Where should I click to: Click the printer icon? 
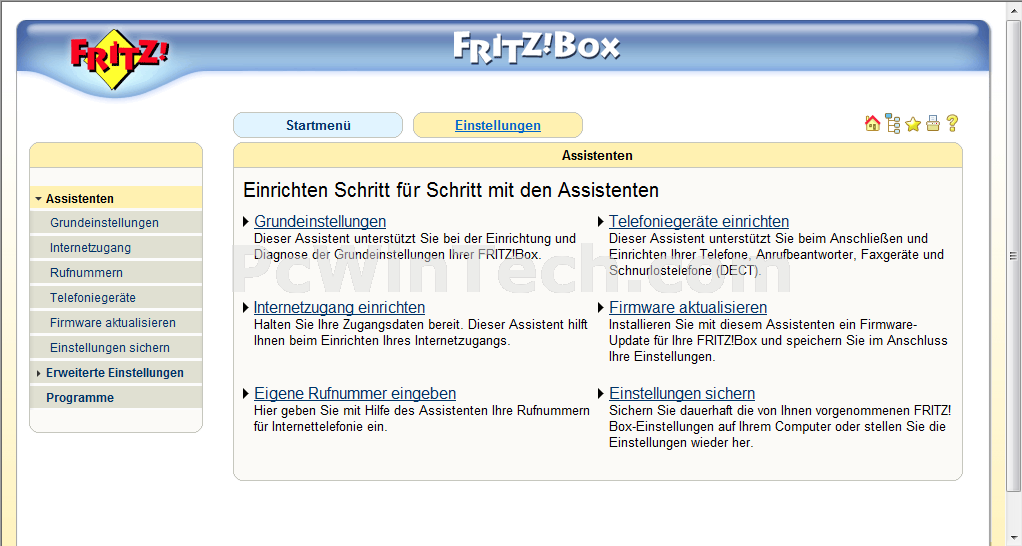point(933,123)
